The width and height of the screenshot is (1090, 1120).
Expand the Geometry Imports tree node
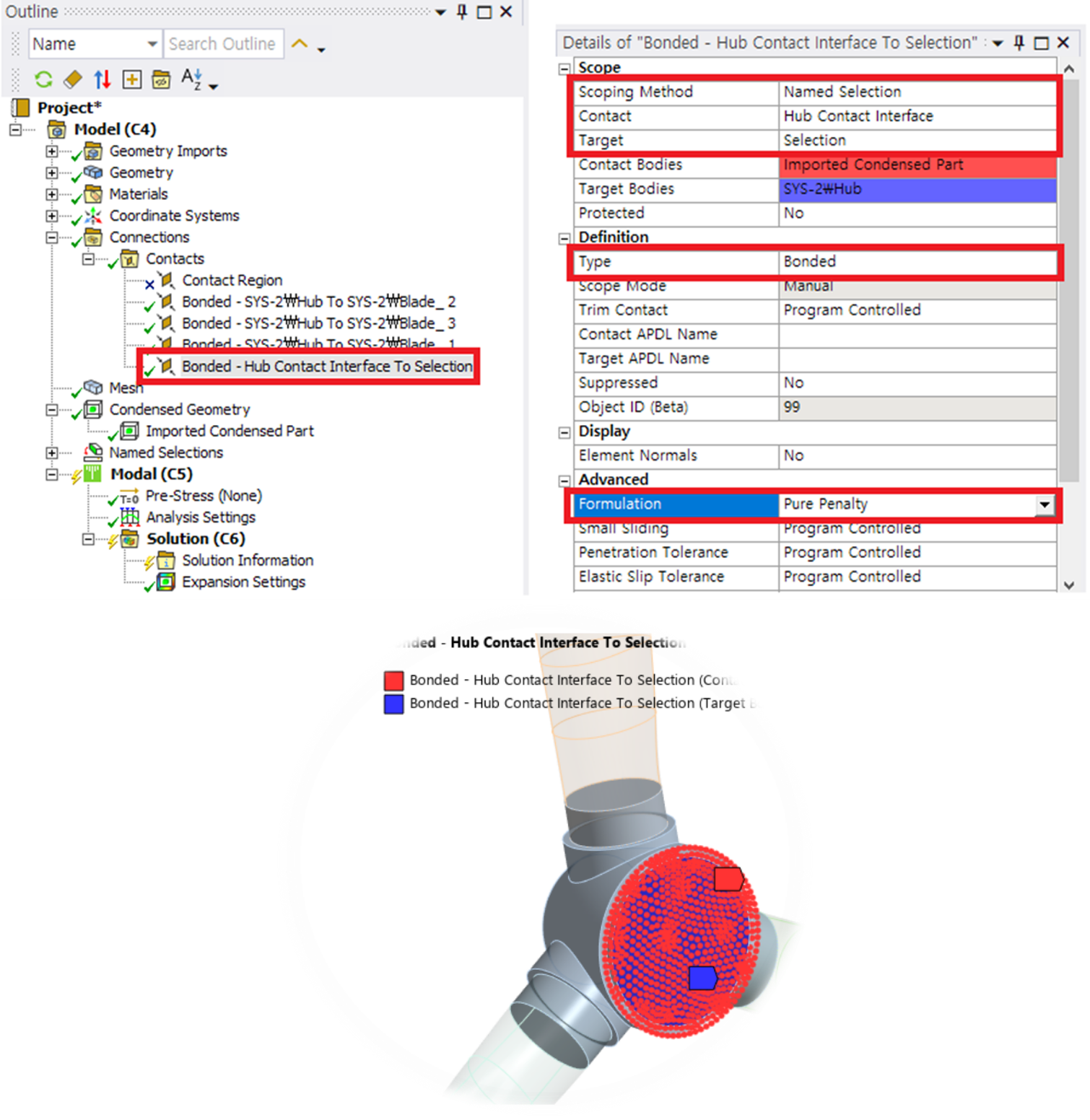[x=51, y=152]
